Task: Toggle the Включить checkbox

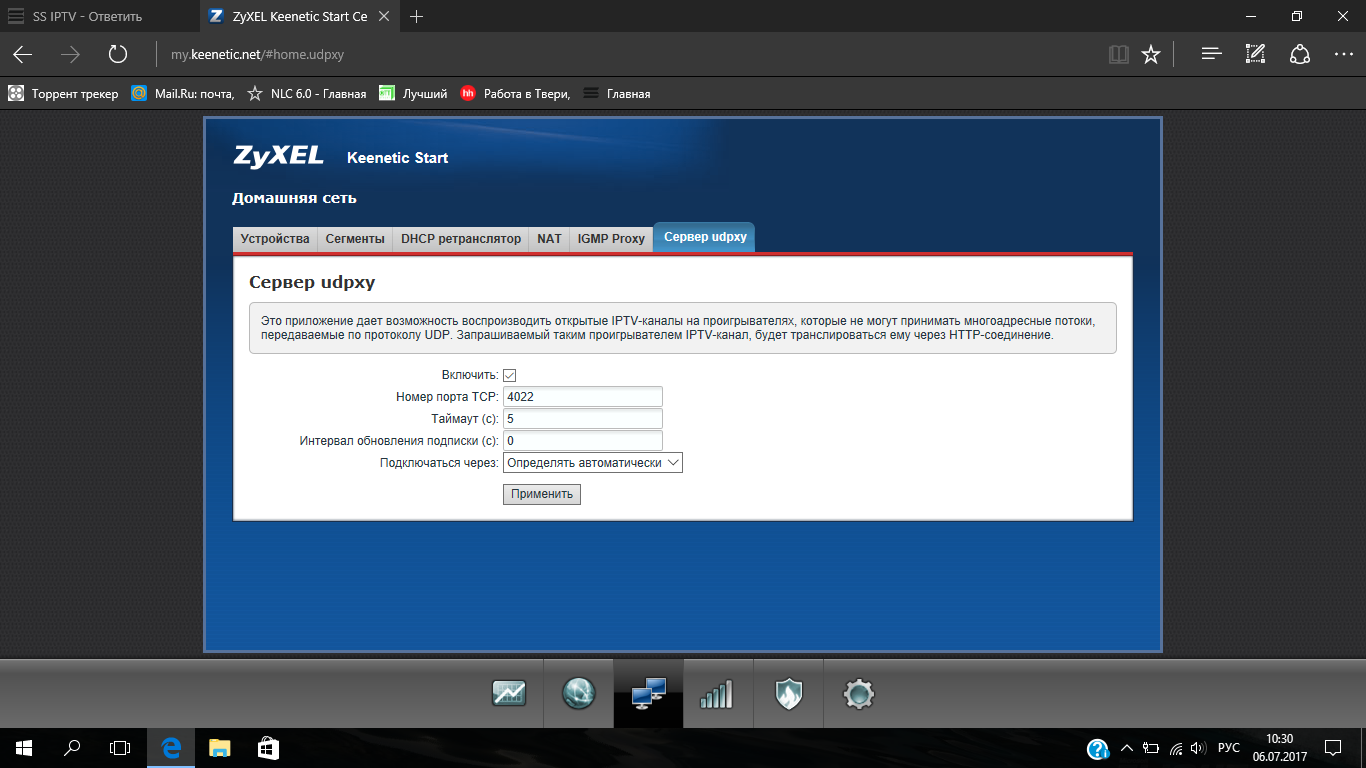Action: pyautogui.click(x=509, y=375)
